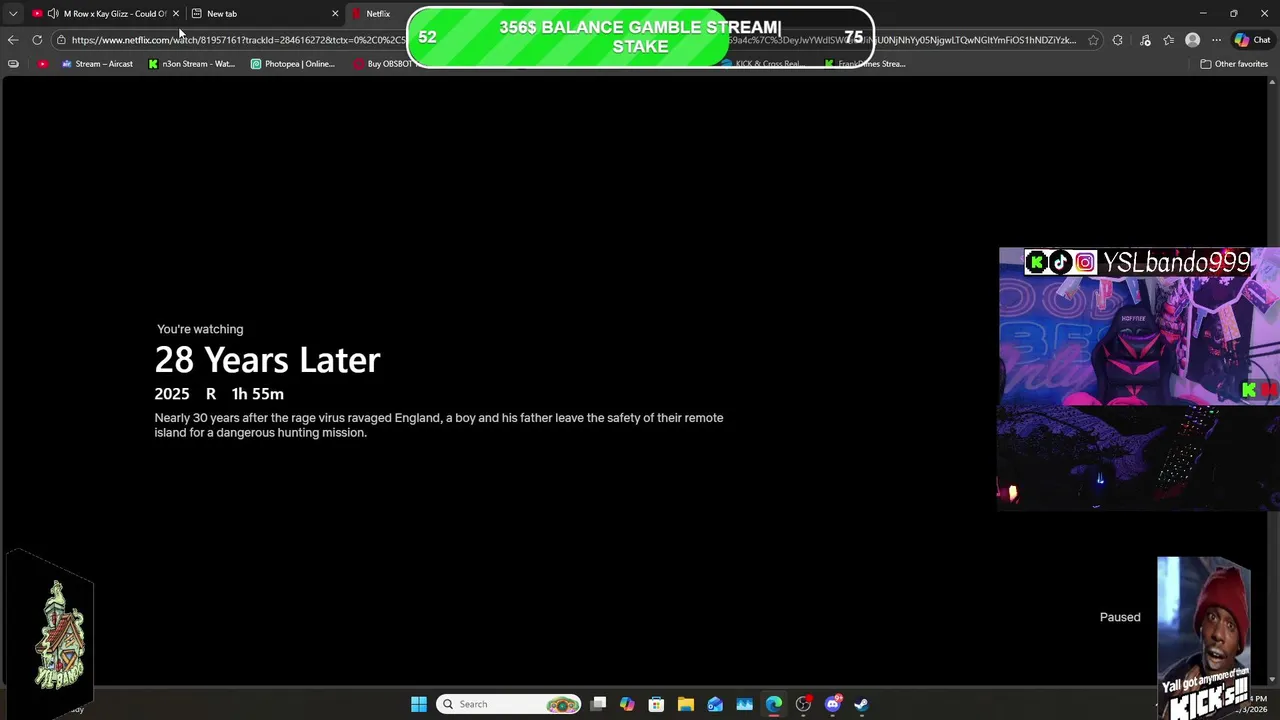The height and width of the screenshot is (720, 1280).
Task: Open Task View on the taskbar
Action: tap(598, 704)
